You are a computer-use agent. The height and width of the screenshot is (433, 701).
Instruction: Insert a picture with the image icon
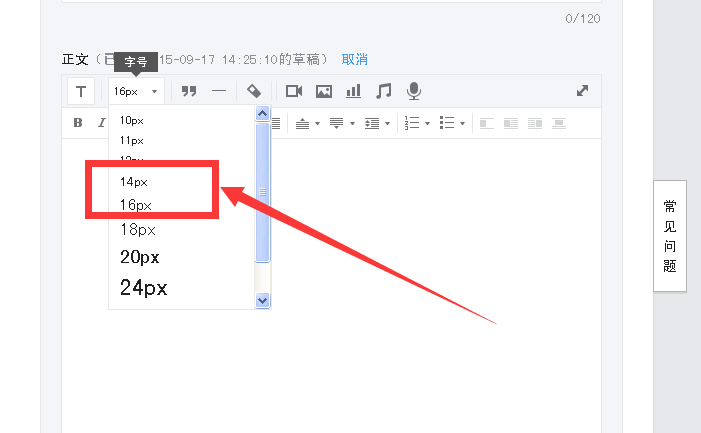[x=323, y=91]
